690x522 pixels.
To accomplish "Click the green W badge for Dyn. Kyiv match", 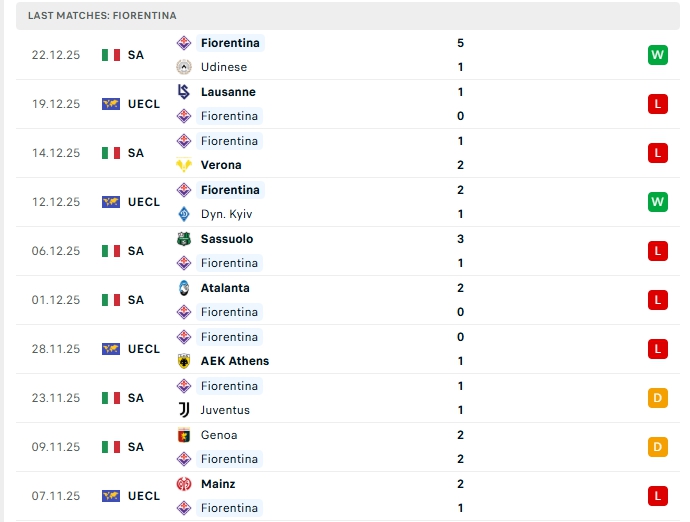I will pos(657,202).
